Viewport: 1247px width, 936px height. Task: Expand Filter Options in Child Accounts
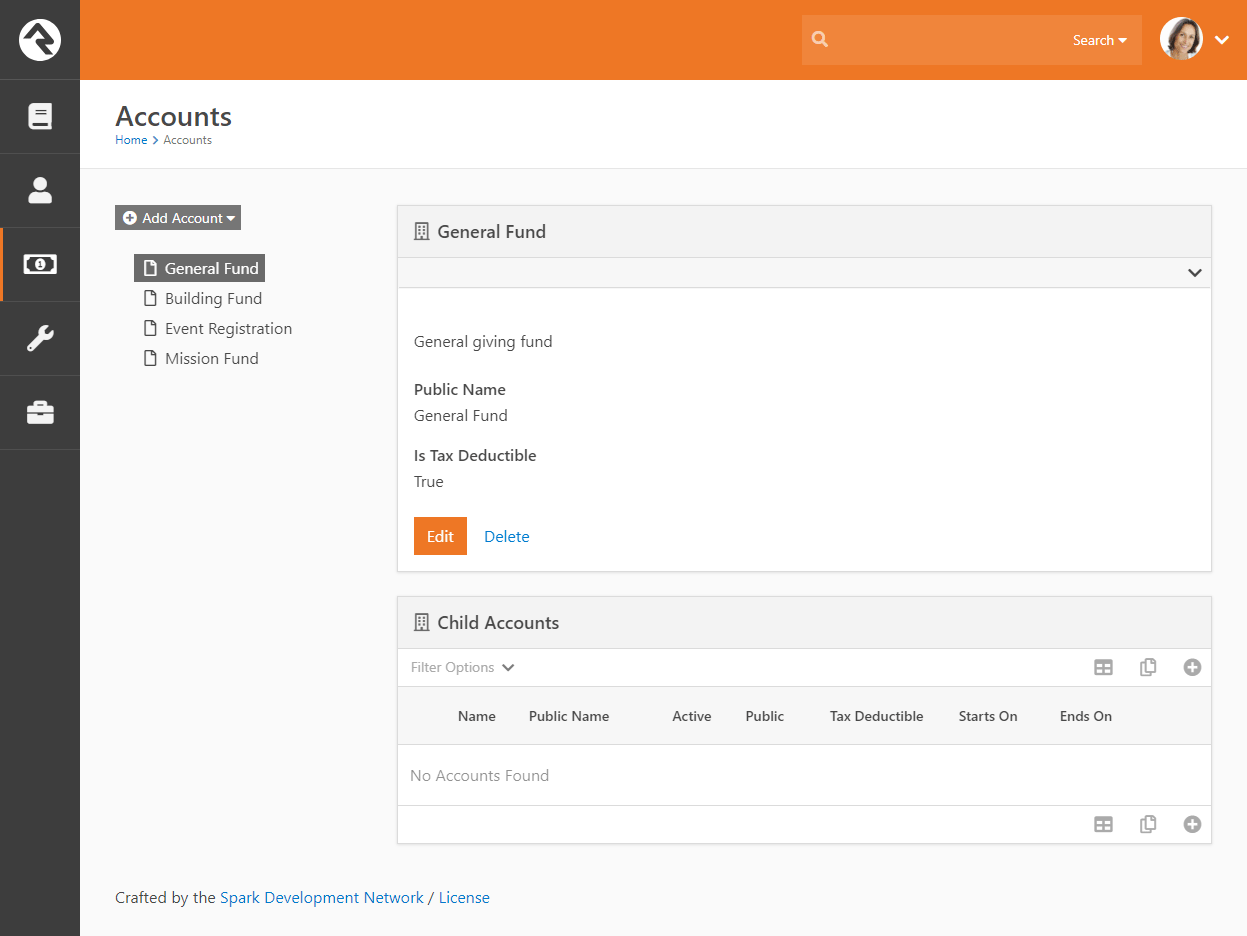[462, 667]
